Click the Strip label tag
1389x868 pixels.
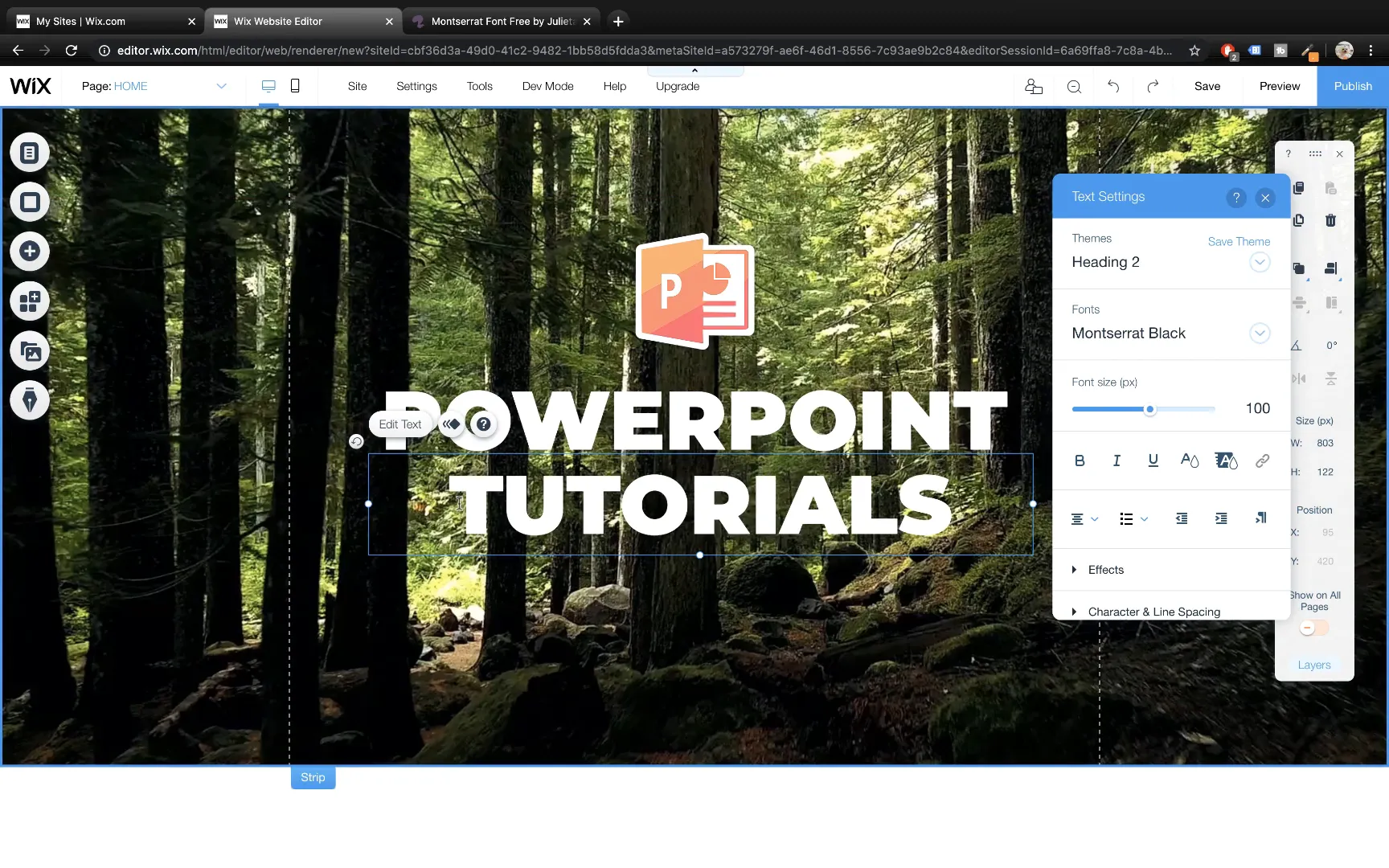click(313, 777)
